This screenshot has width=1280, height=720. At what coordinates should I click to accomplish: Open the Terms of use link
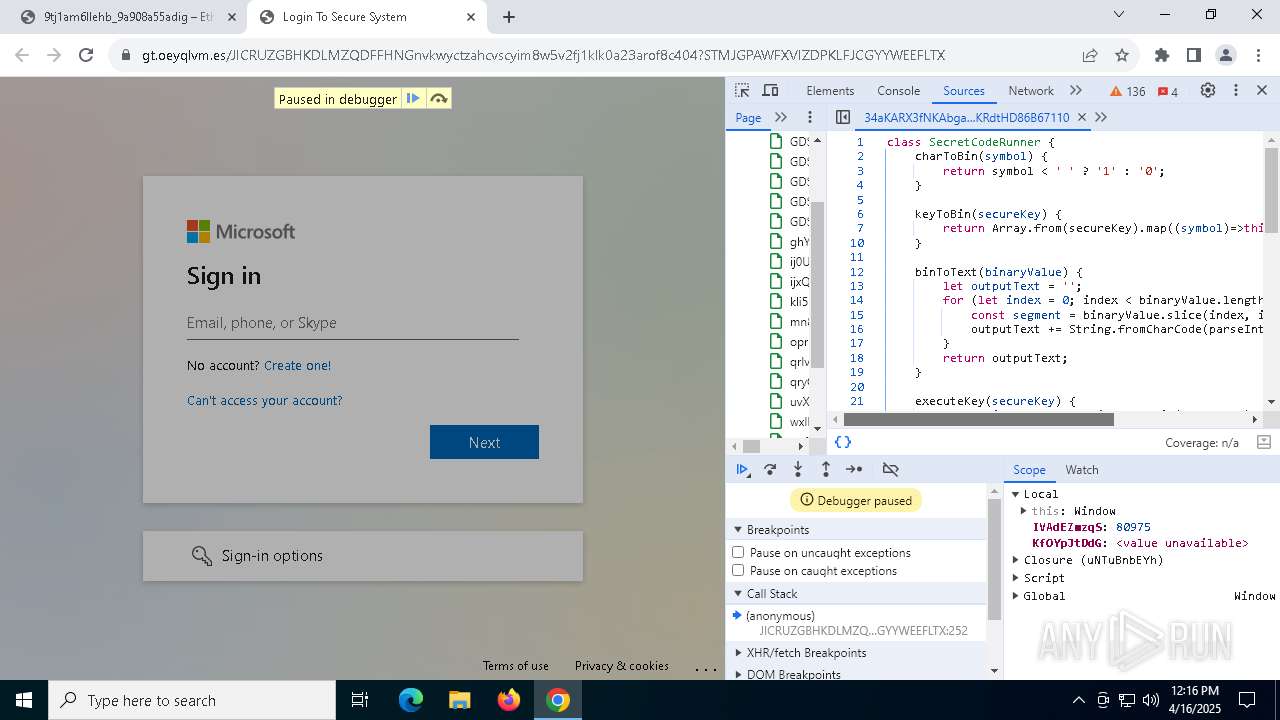515,665
